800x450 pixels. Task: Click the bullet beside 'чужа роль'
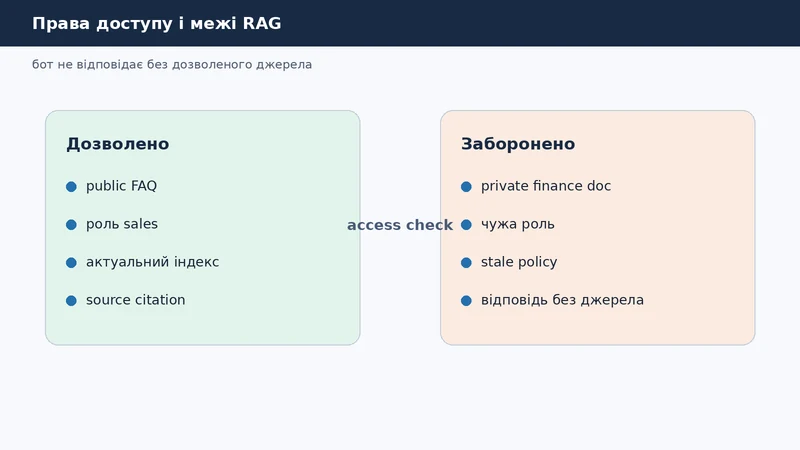click(x=466, y=225)
